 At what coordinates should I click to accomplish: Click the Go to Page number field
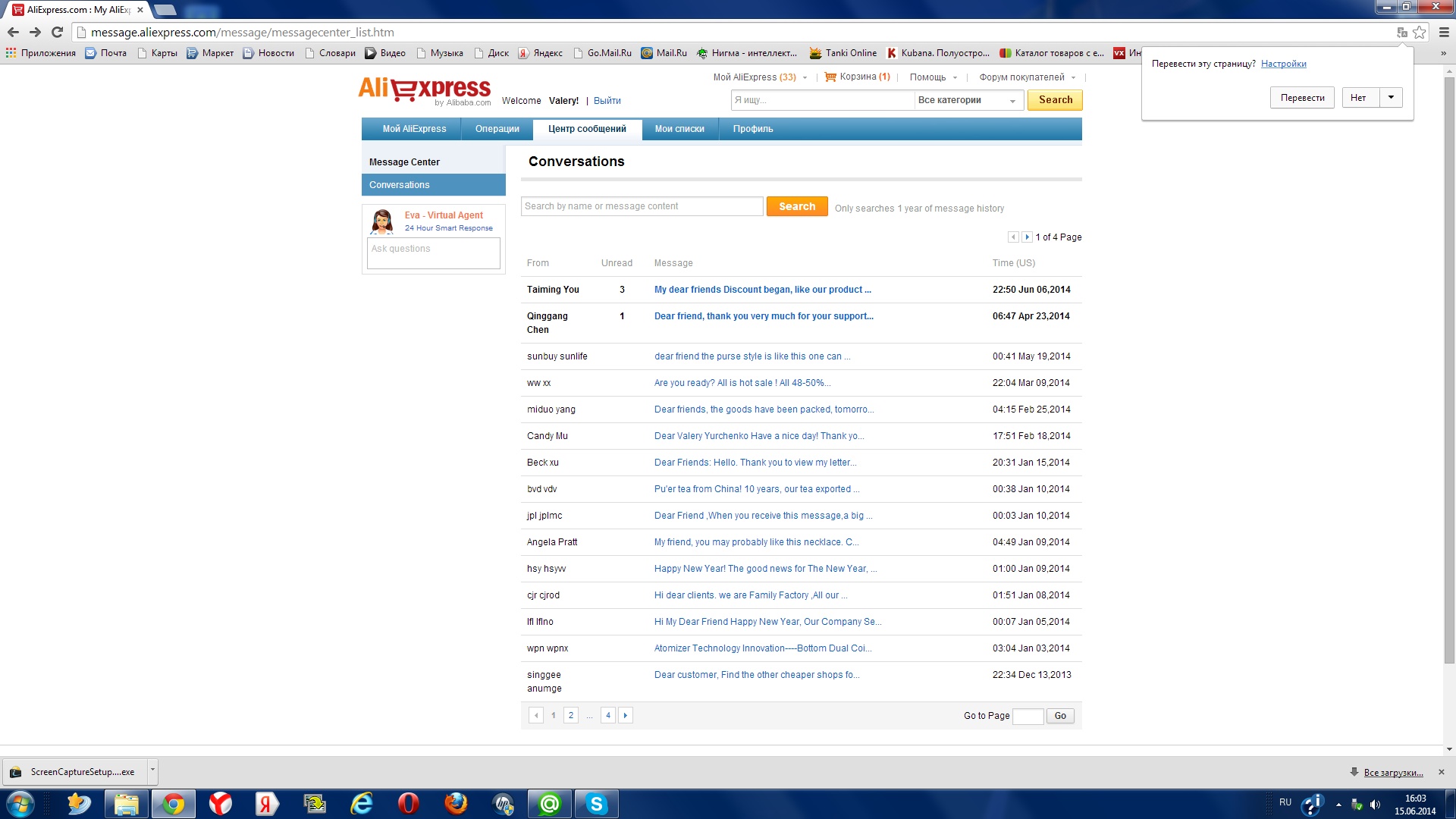[x=1028, y=716]
